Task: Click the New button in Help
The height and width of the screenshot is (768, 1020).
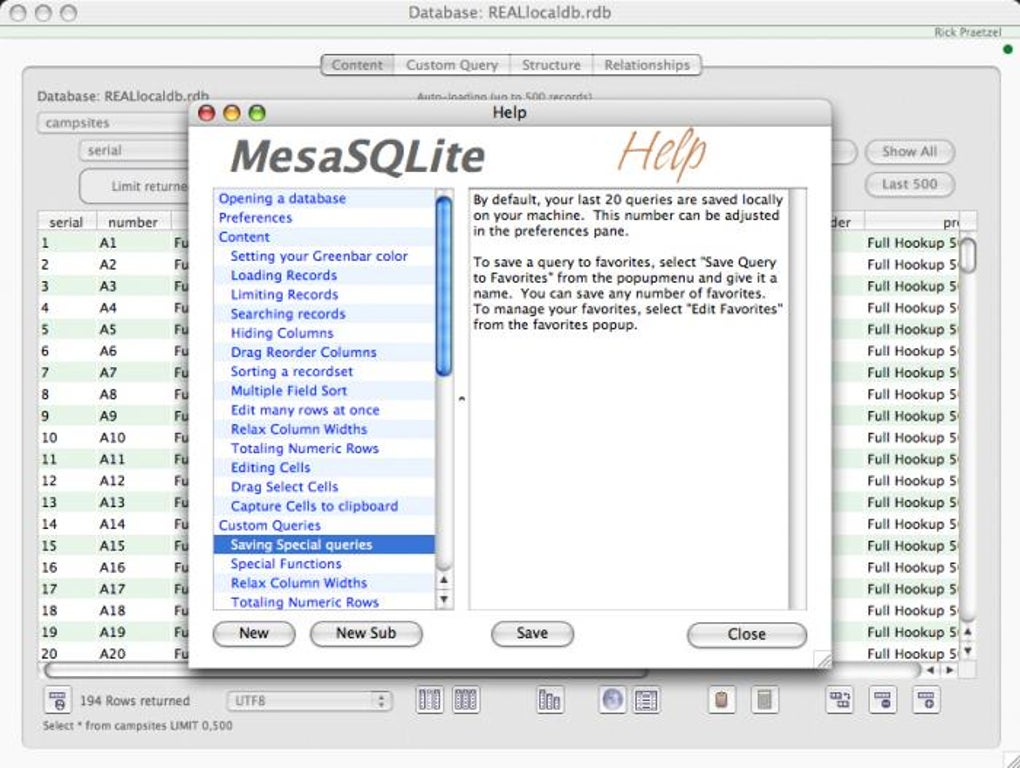Action: 254,633
